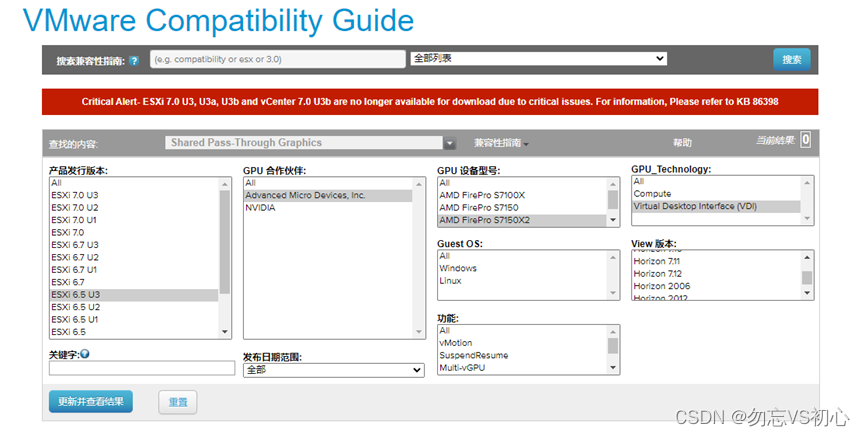Select ESXi 6.7 U1 in release list
The image size is (865, 436).
(134, 270)
